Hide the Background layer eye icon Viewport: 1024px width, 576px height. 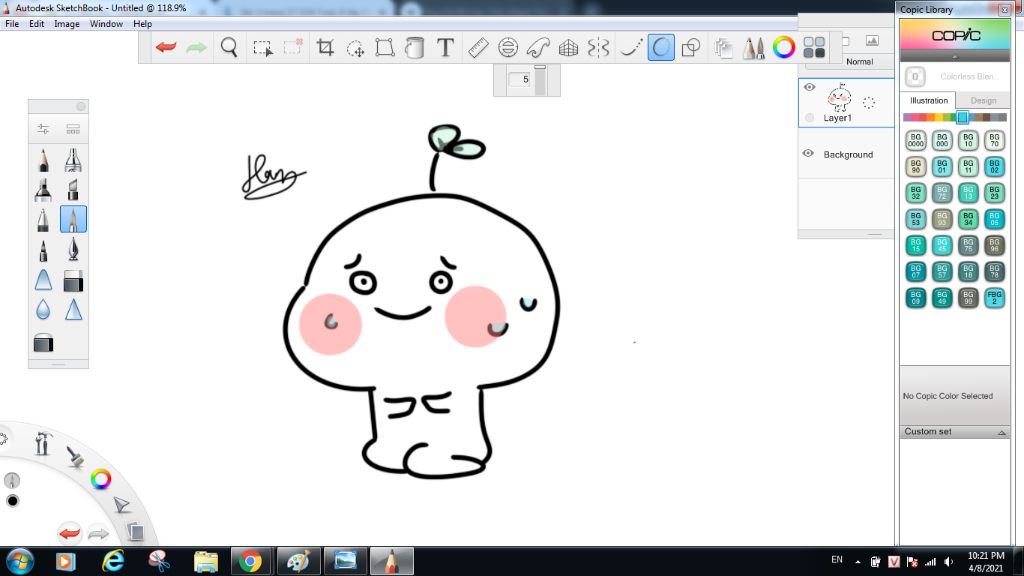point(808,153)
